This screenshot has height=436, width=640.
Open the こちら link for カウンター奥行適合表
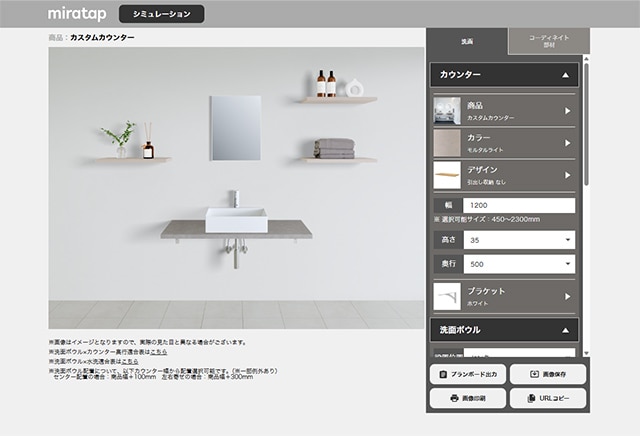tap(159, 352)
